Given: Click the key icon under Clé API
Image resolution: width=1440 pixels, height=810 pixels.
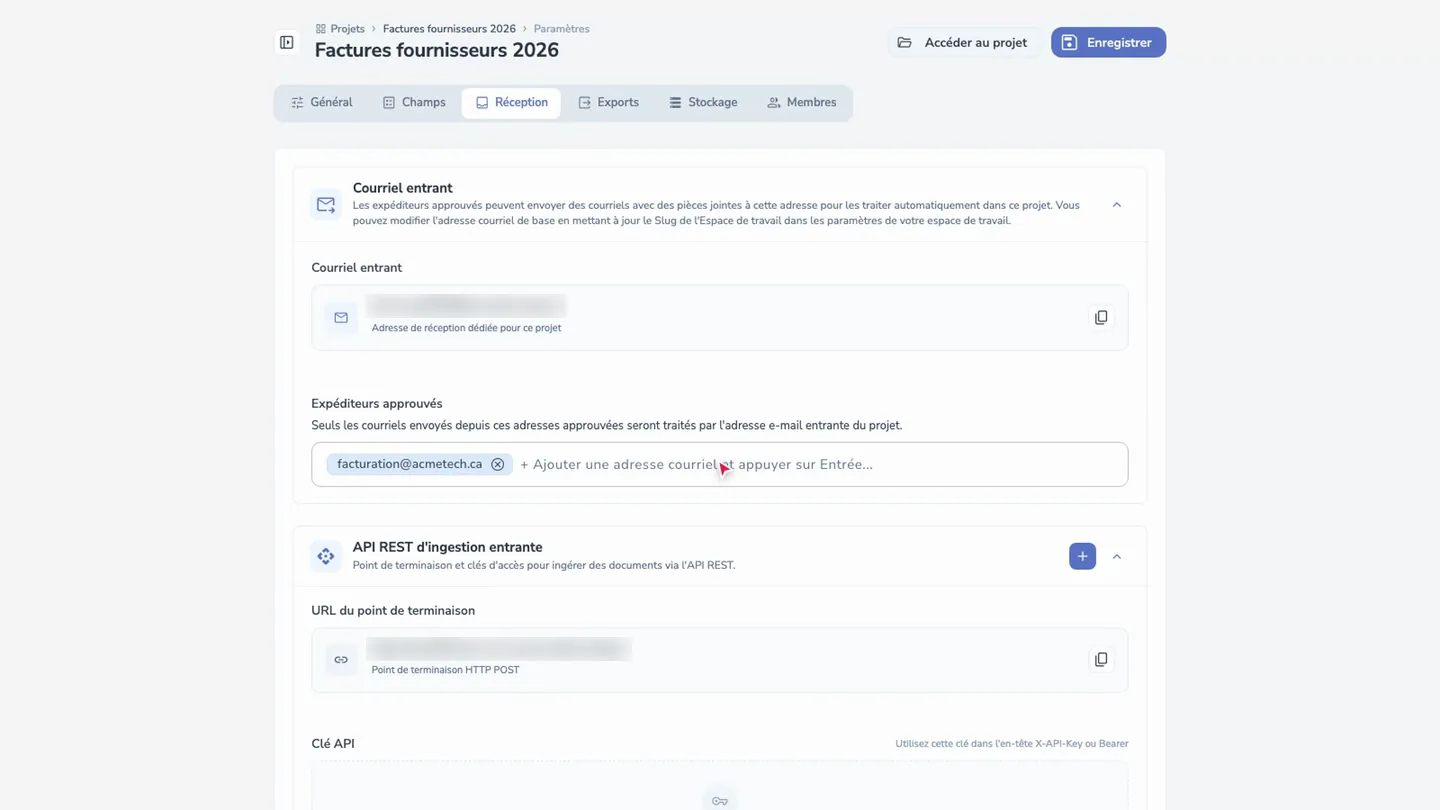Looking at the screenshot, I should (720, 801).
